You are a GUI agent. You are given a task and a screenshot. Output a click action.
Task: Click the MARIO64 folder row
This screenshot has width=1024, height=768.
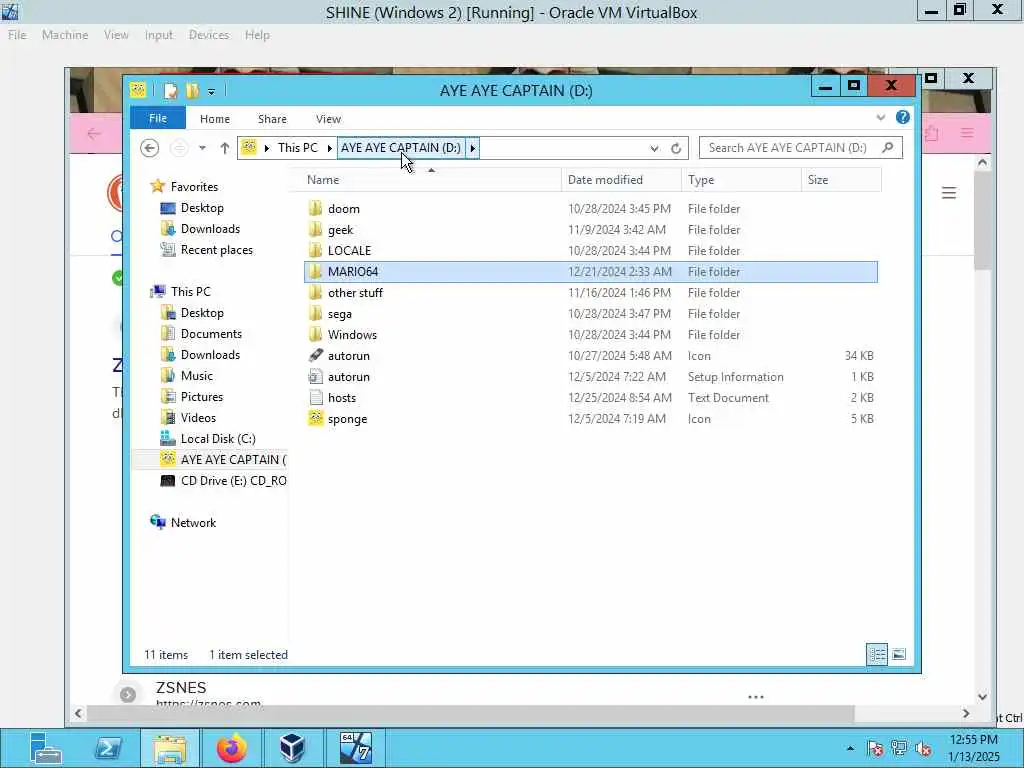pos(591,272)
